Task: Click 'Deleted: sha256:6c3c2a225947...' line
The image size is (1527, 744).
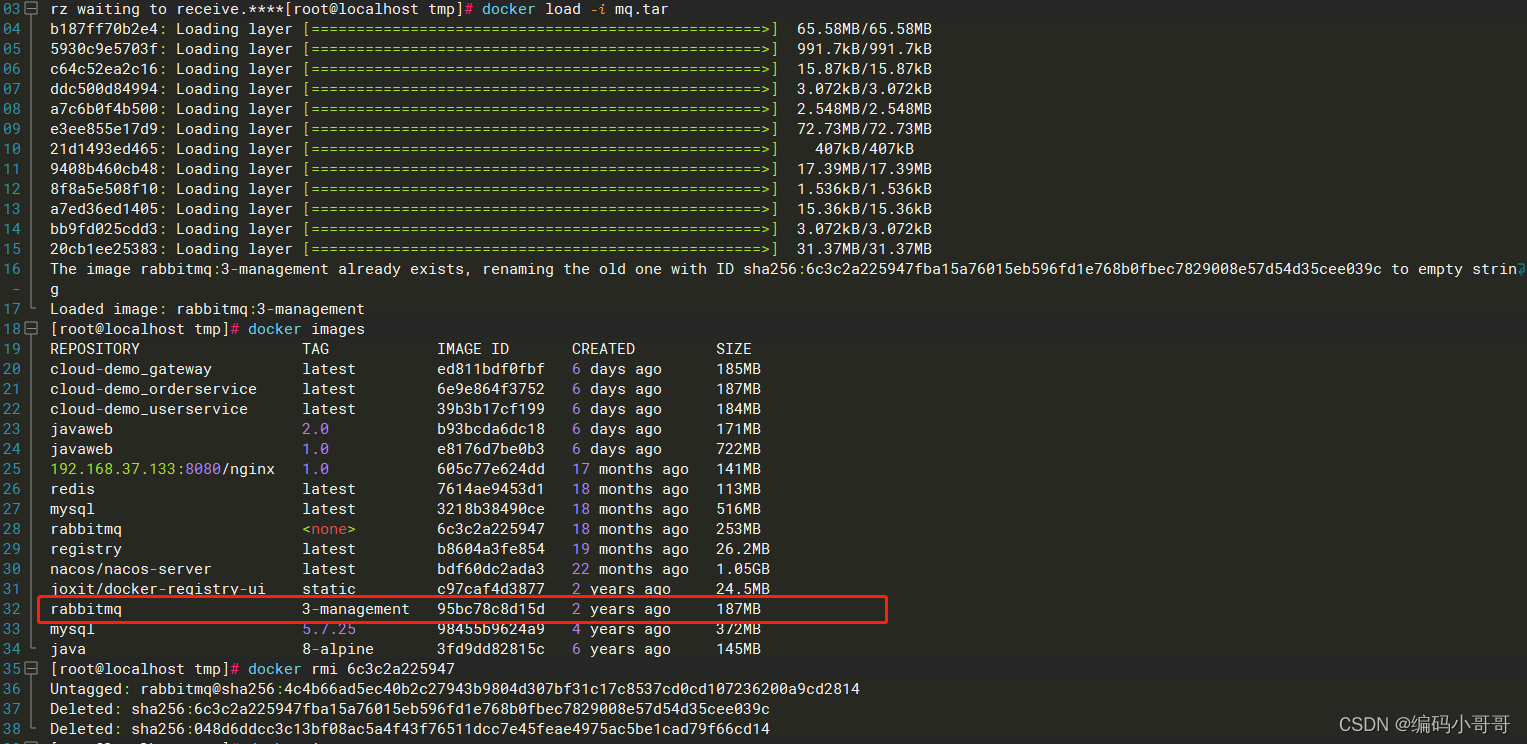Action: pos(410,709)
